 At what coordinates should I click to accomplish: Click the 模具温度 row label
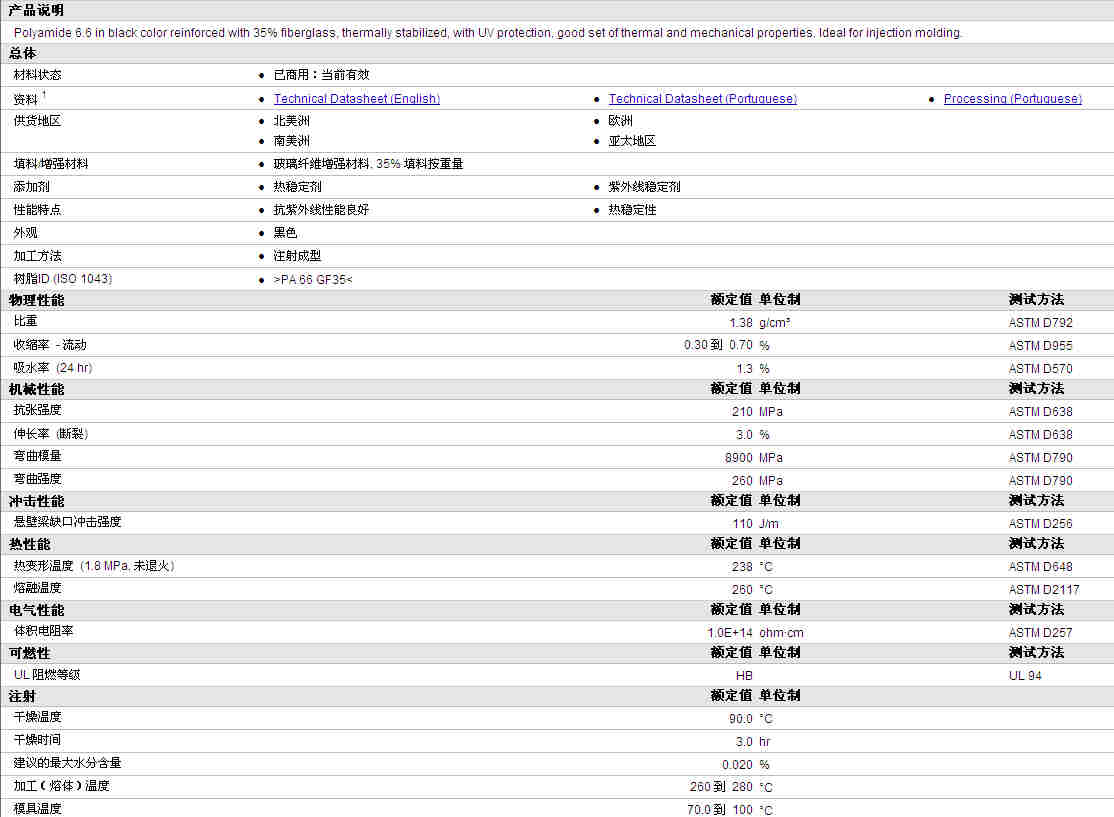pyautogui.click(x=38, y=808)
